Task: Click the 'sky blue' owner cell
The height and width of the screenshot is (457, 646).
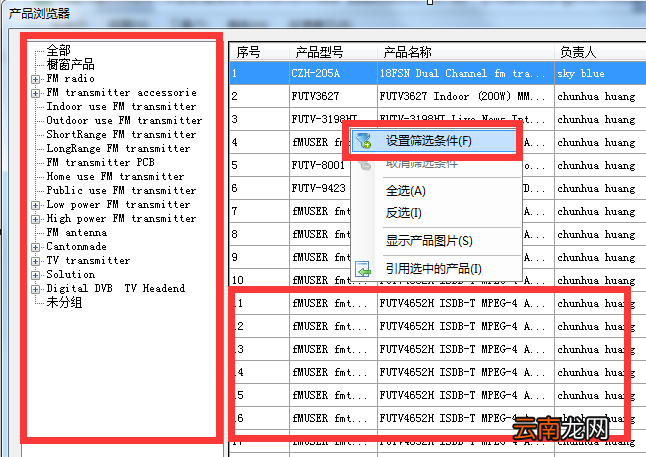Action: click(600, 73)
